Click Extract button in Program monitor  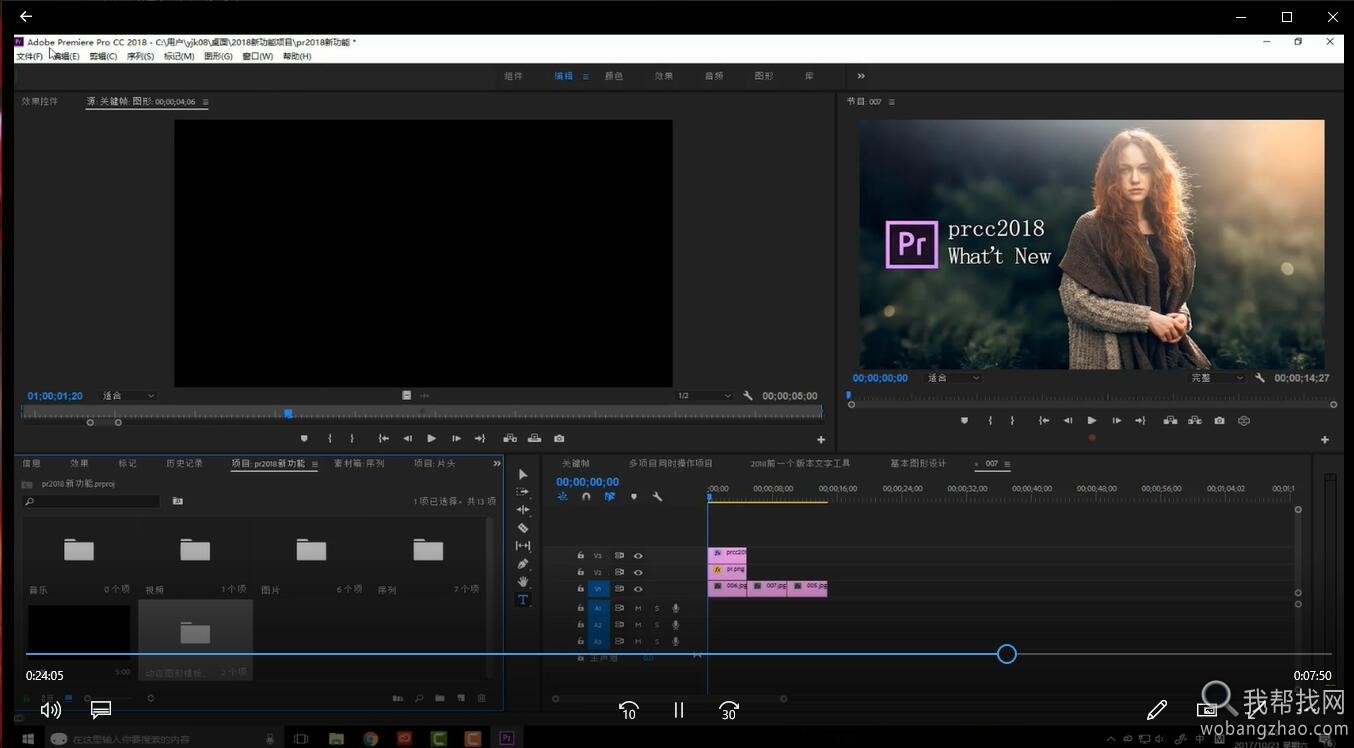coord(1194,421)
